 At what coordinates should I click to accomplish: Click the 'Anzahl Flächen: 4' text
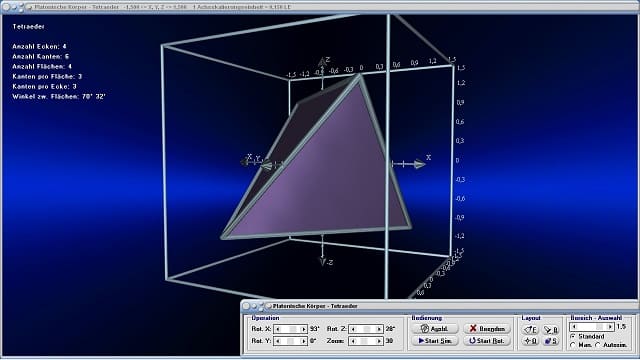(x=42, y=67)
